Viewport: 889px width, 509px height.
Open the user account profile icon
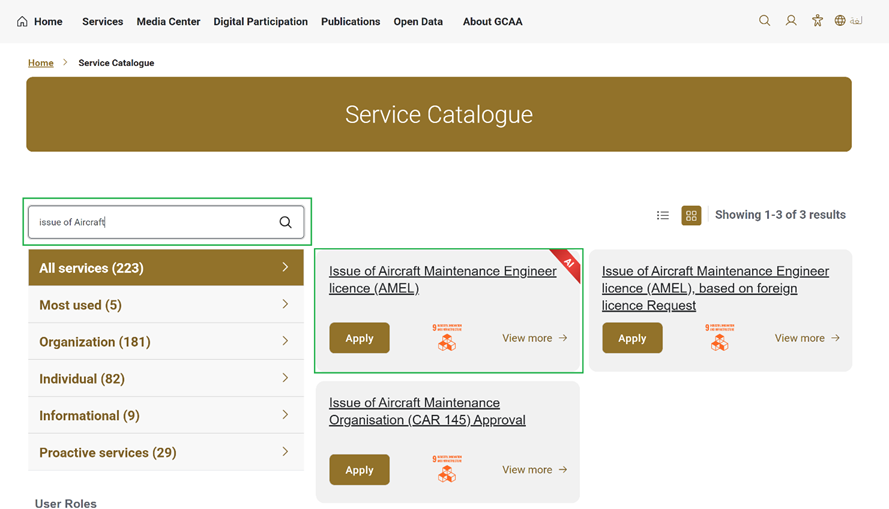pos(791,21)
